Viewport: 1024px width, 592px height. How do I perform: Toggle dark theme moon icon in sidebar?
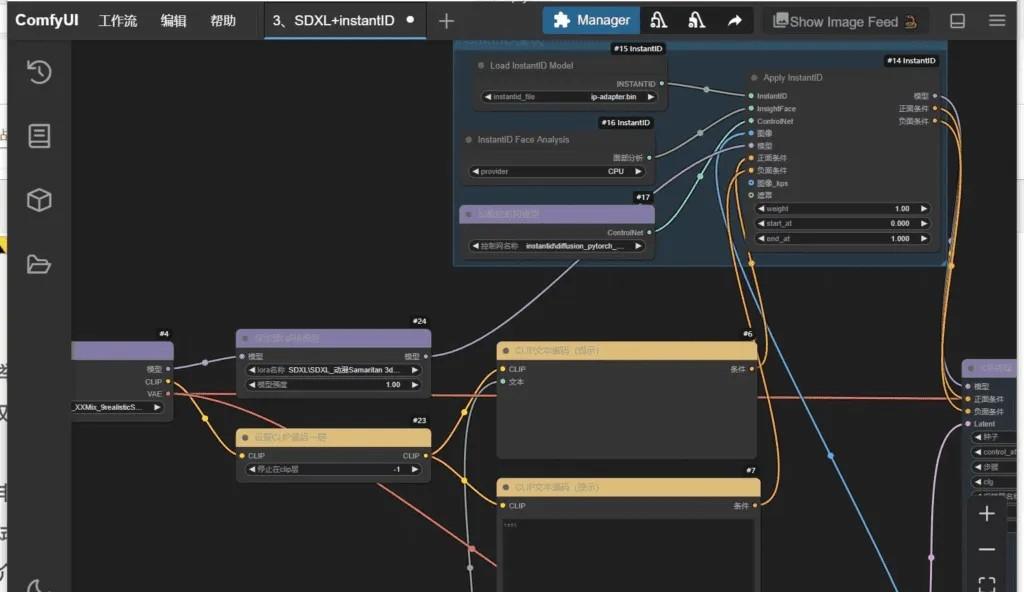click(38, 585)
